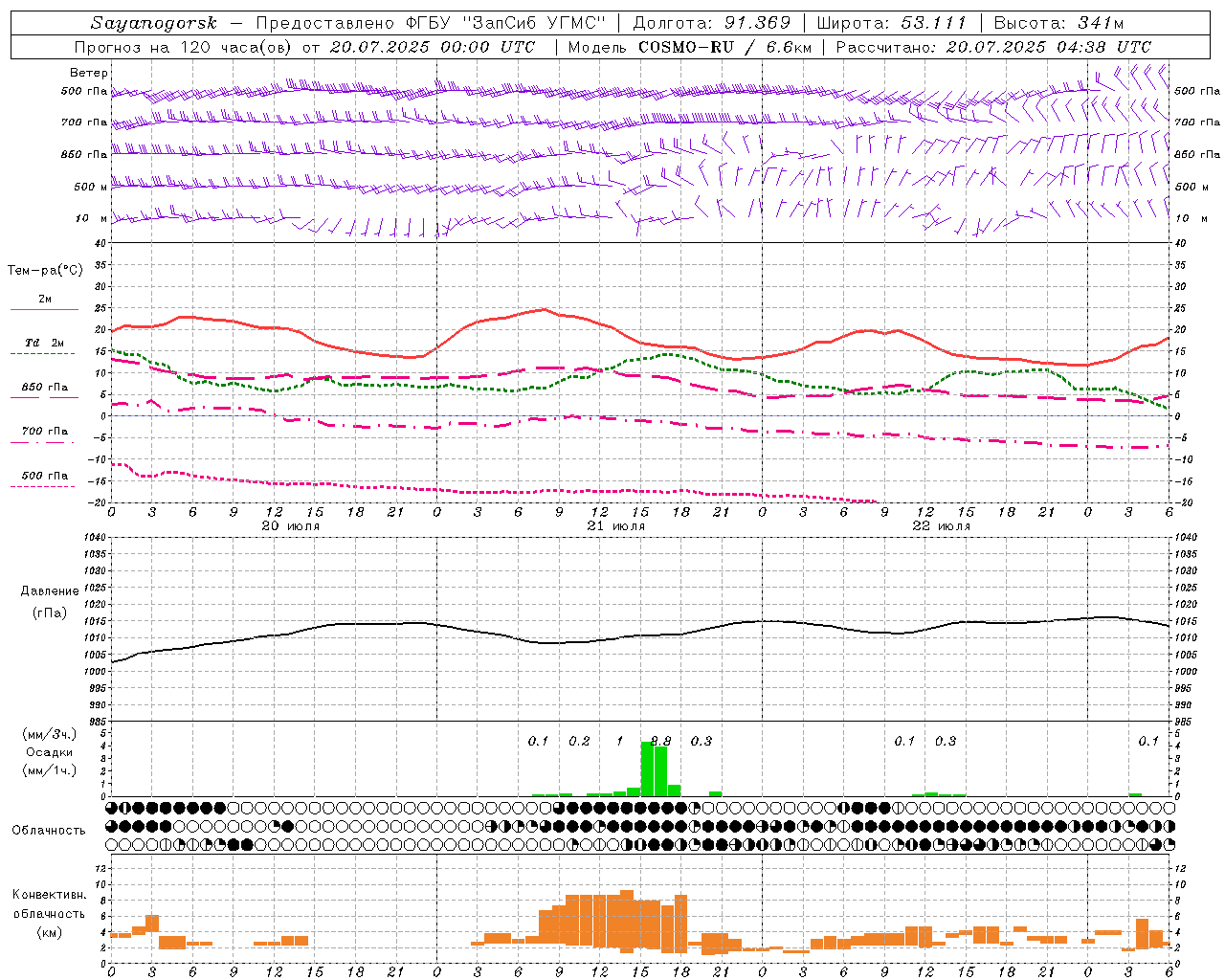Click the '850 гПа' temperature legend entry
The image size is (1225, 980).
point(45,387)
